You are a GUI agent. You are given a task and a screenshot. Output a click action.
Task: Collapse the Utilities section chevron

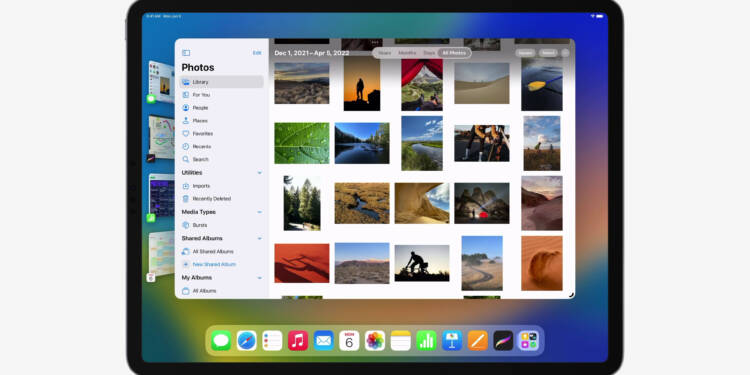point(260,173)
